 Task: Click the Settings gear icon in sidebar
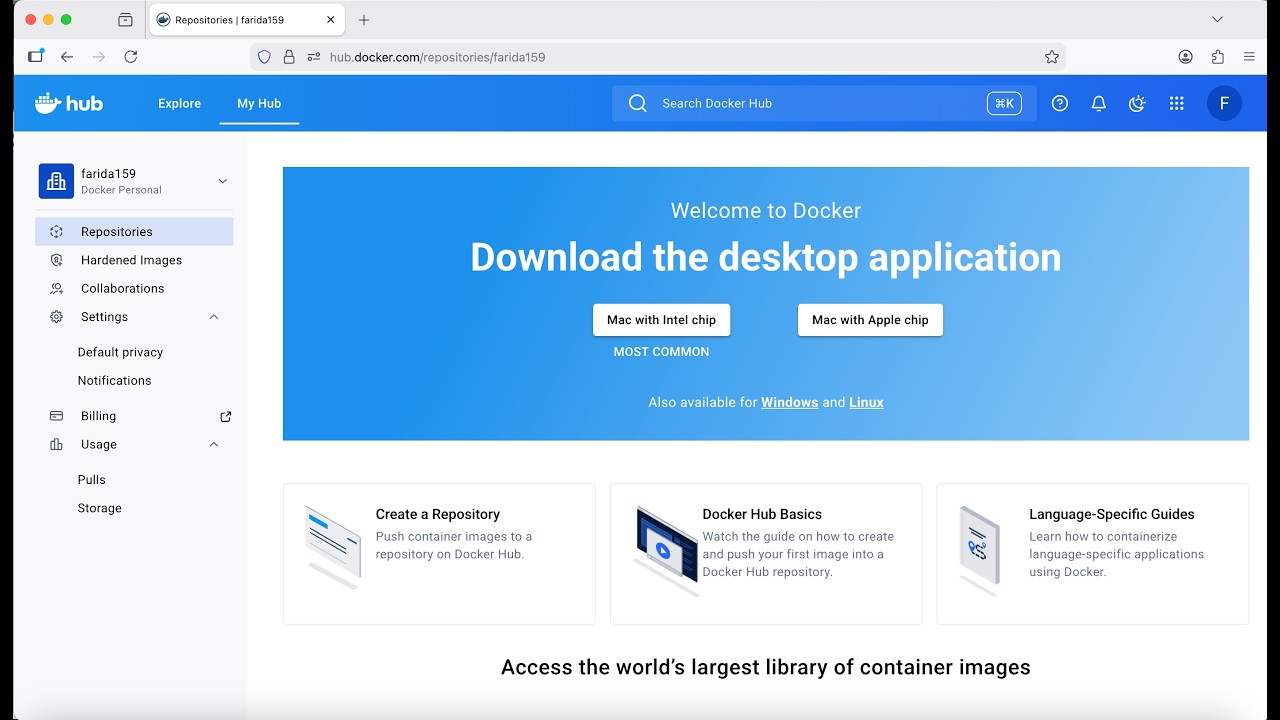57,317
